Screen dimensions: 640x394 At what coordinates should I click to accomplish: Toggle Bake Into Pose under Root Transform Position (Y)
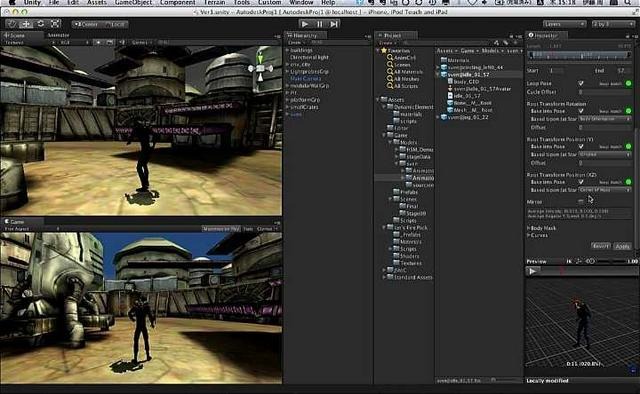[581, 146]
